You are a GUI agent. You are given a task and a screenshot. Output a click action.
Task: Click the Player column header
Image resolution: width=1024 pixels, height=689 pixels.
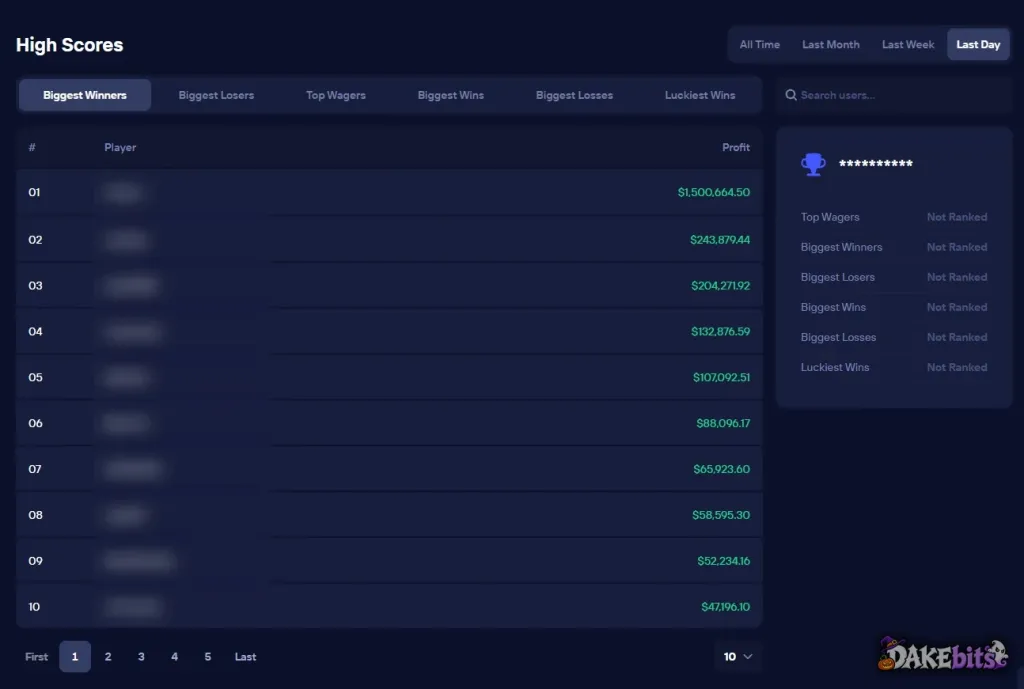[120, 148]
